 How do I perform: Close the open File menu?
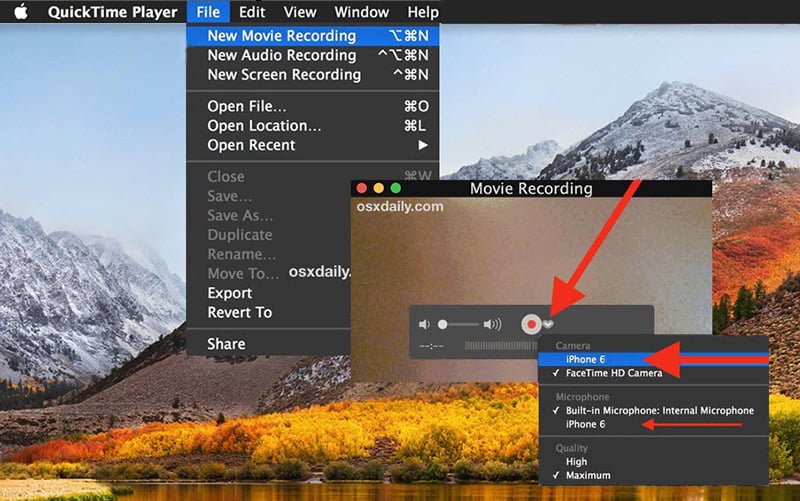pos(208,12)
